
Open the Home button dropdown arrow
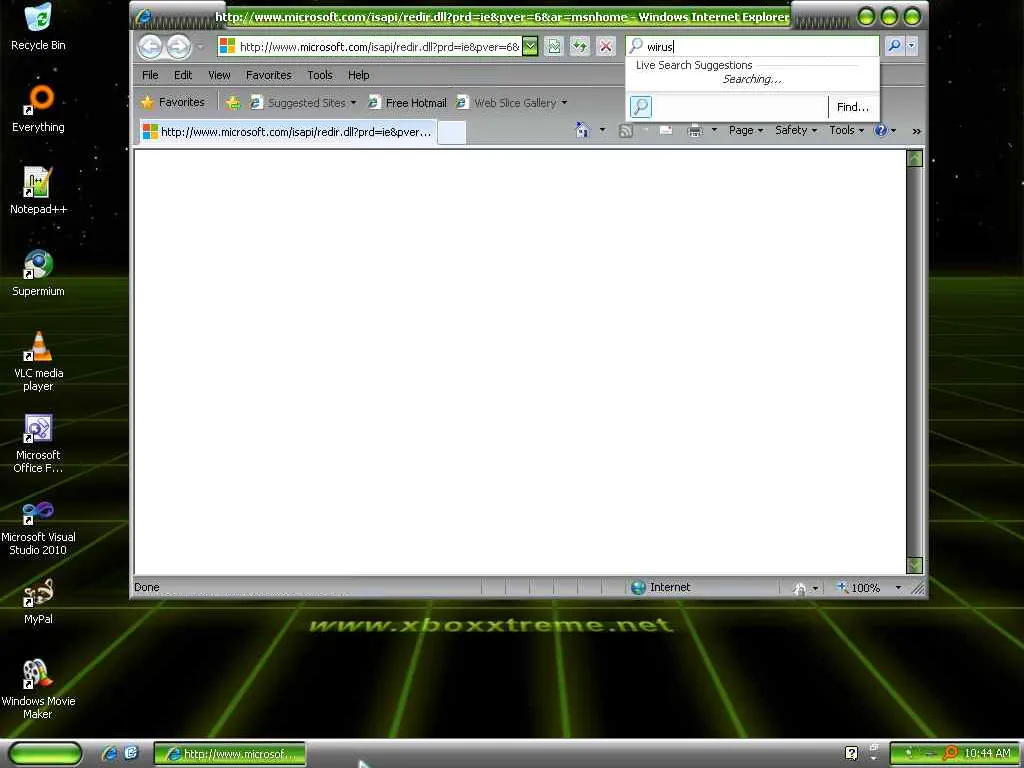pos(602,131)
